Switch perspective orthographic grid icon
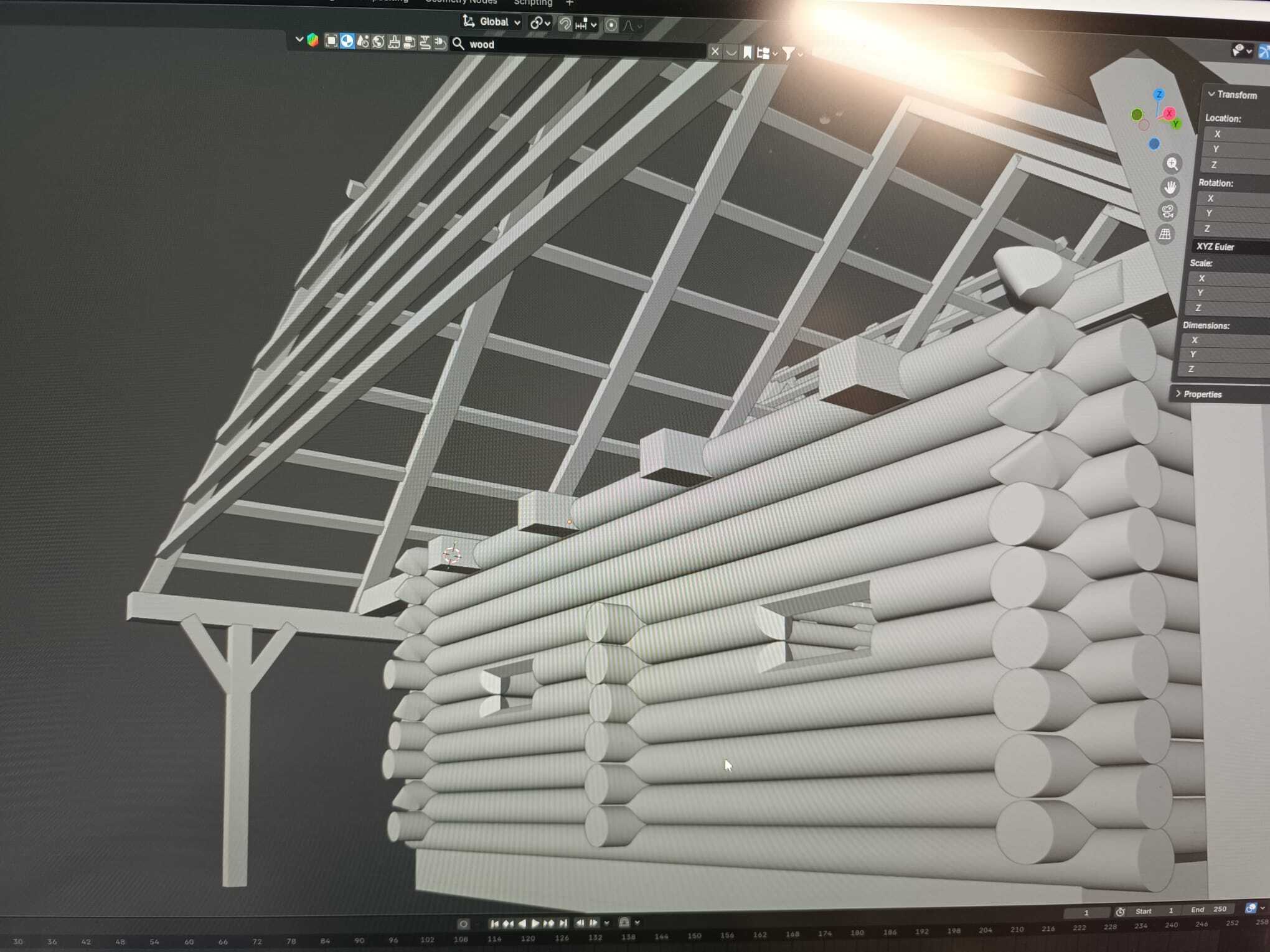The width and height of the screenshot is (1270, 952). pyautogui.click(x=1165, y=235)
